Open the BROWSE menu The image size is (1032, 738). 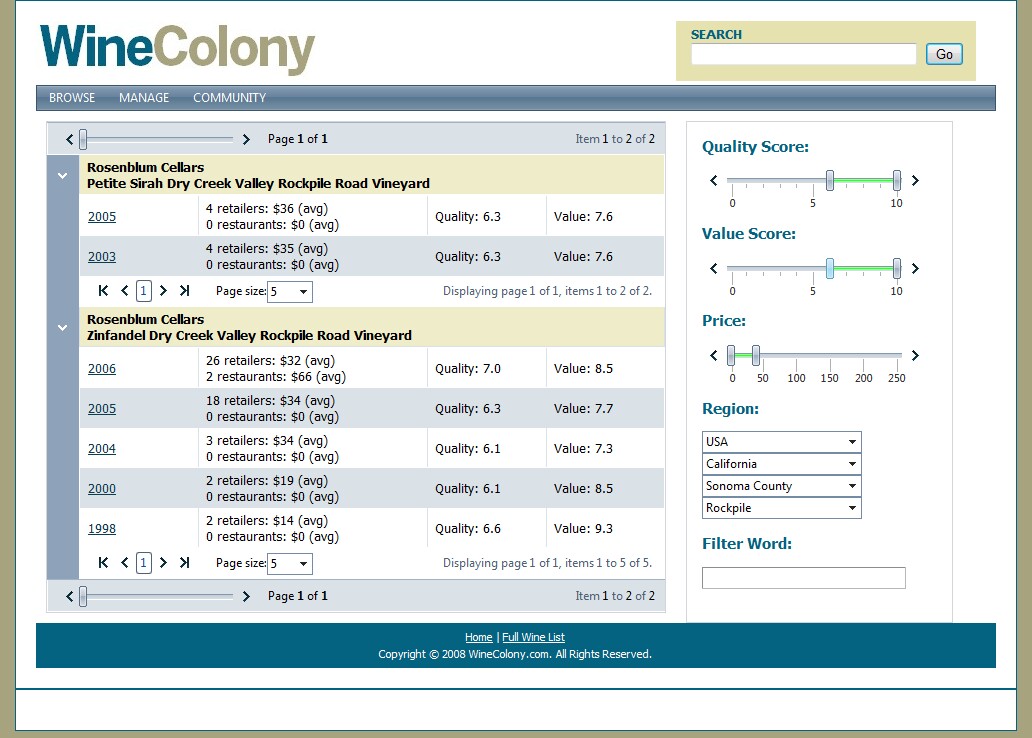72,97
